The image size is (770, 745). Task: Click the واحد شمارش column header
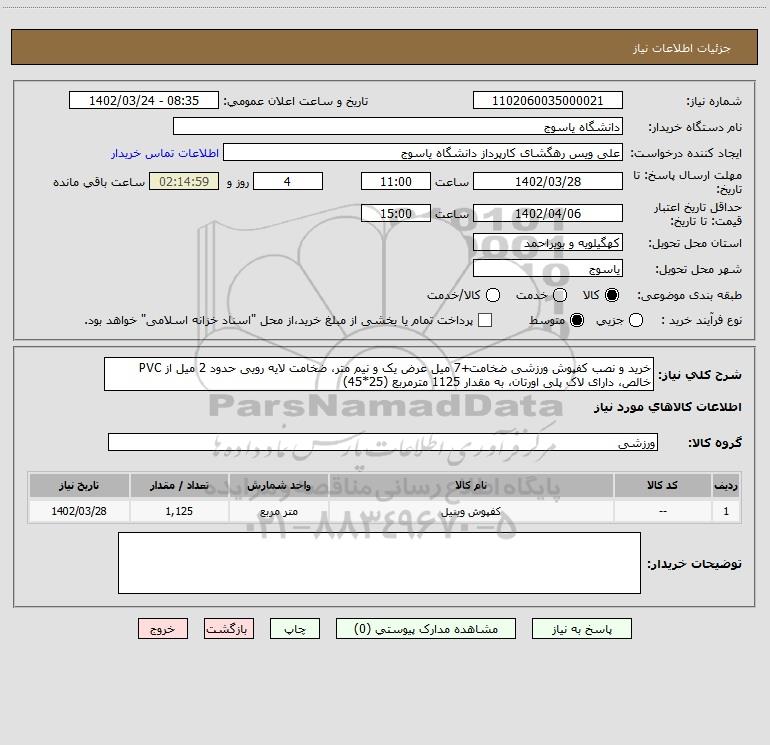278,485
